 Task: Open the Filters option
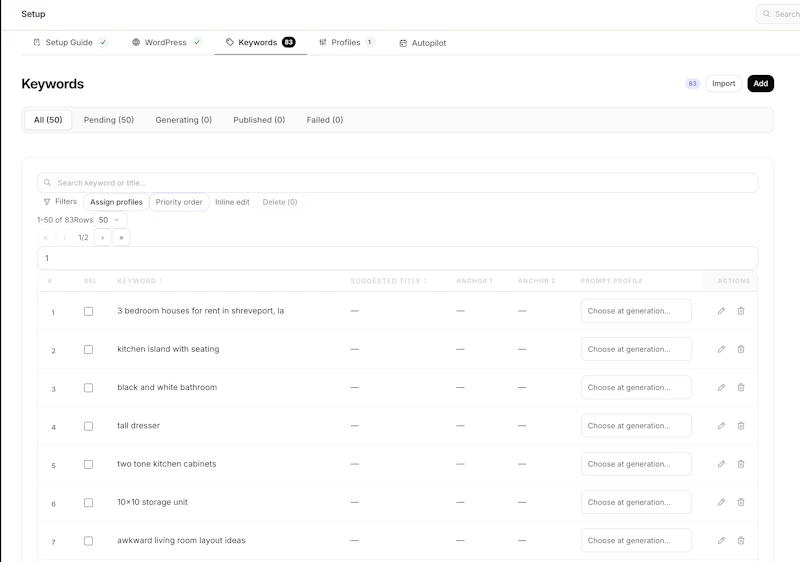coord(60,202)
